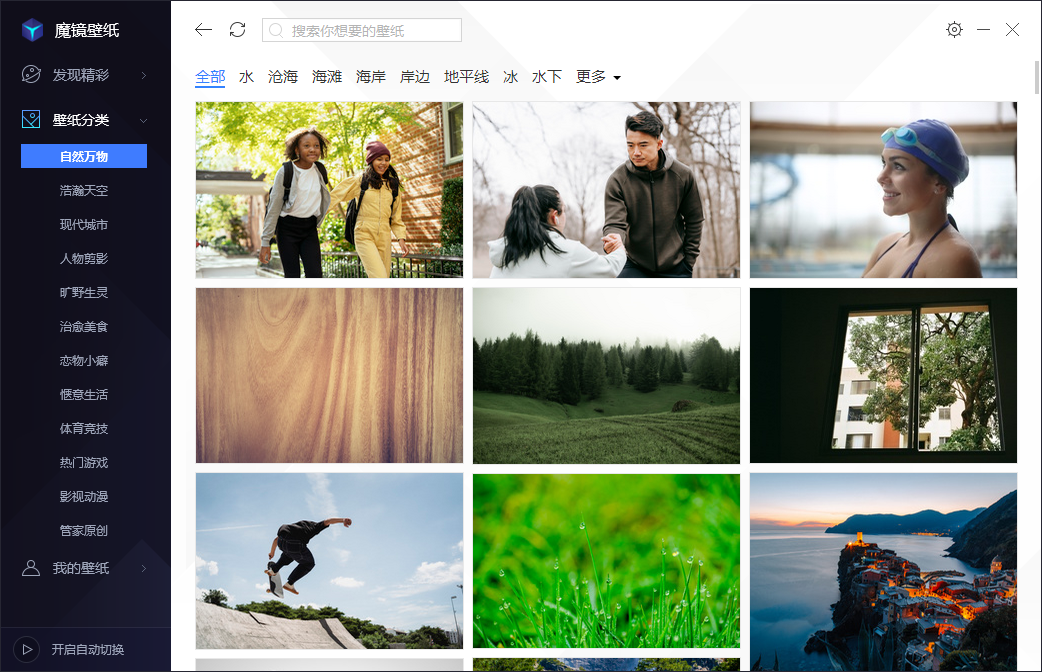This screenshot has height=672, width=1042.
Task: Click the 我的壁纸 person icon
Action: click(32, 568)
